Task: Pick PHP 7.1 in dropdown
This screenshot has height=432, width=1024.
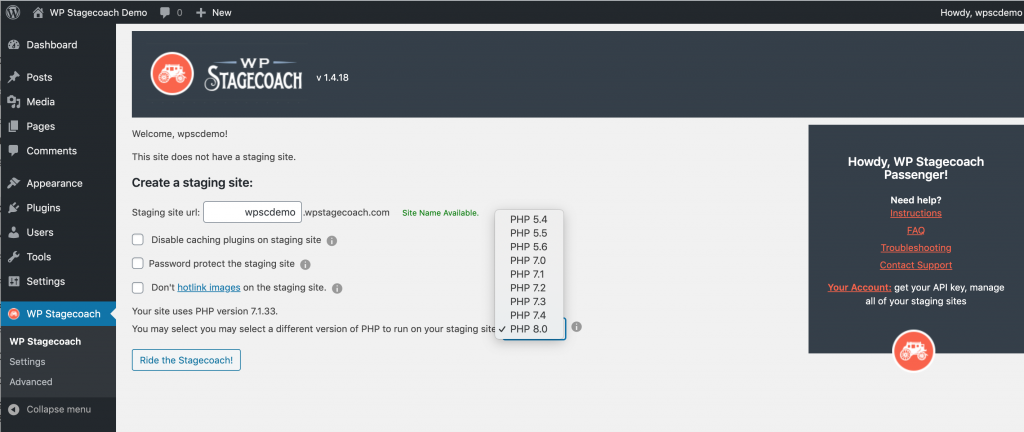Action: 529,274
